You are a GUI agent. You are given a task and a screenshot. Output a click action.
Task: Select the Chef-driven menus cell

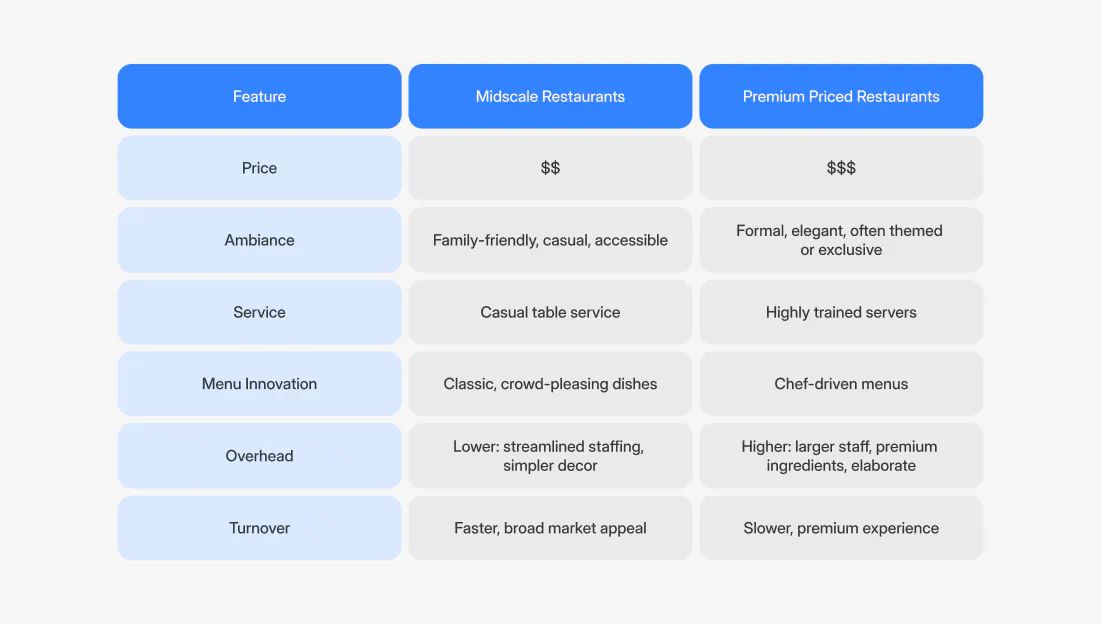click(x=841, y=384)
